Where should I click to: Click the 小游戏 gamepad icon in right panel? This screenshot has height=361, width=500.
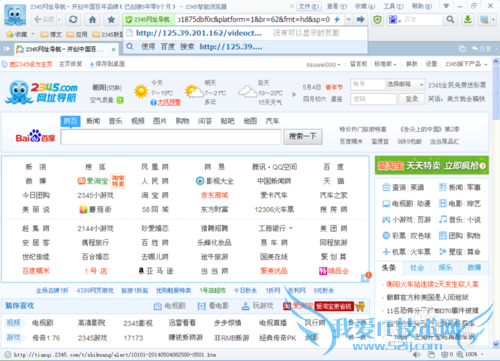tap(386, 220)
